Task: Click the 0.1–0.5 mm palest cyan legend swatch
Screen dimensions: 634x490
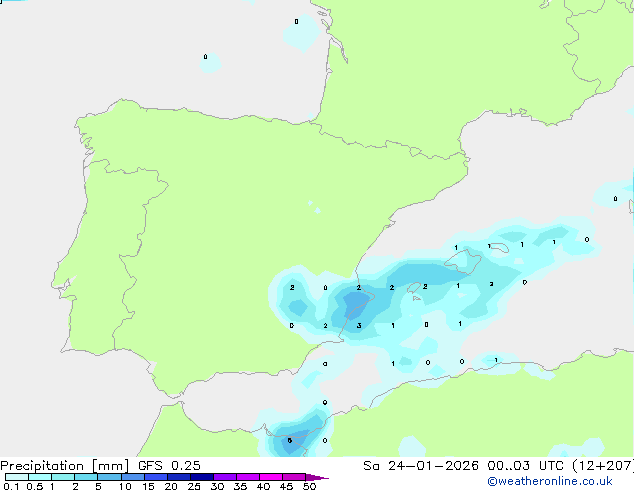Action: [x=17, y=477]
